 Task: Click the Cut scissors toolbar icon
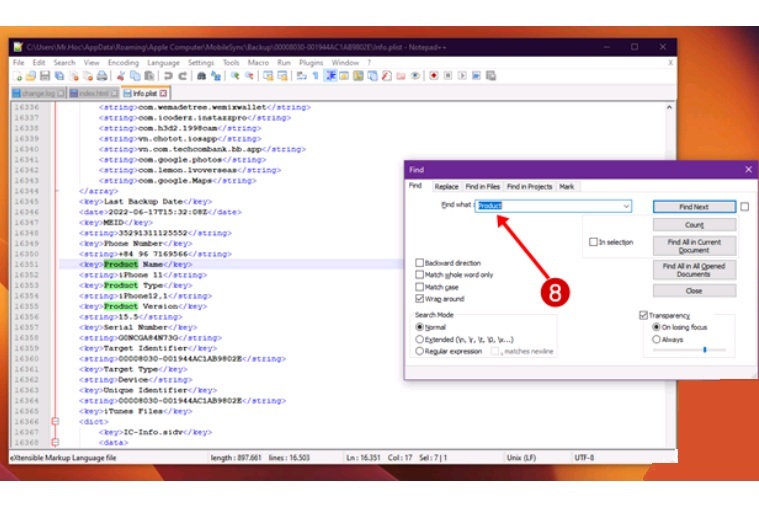click(120, 76)
